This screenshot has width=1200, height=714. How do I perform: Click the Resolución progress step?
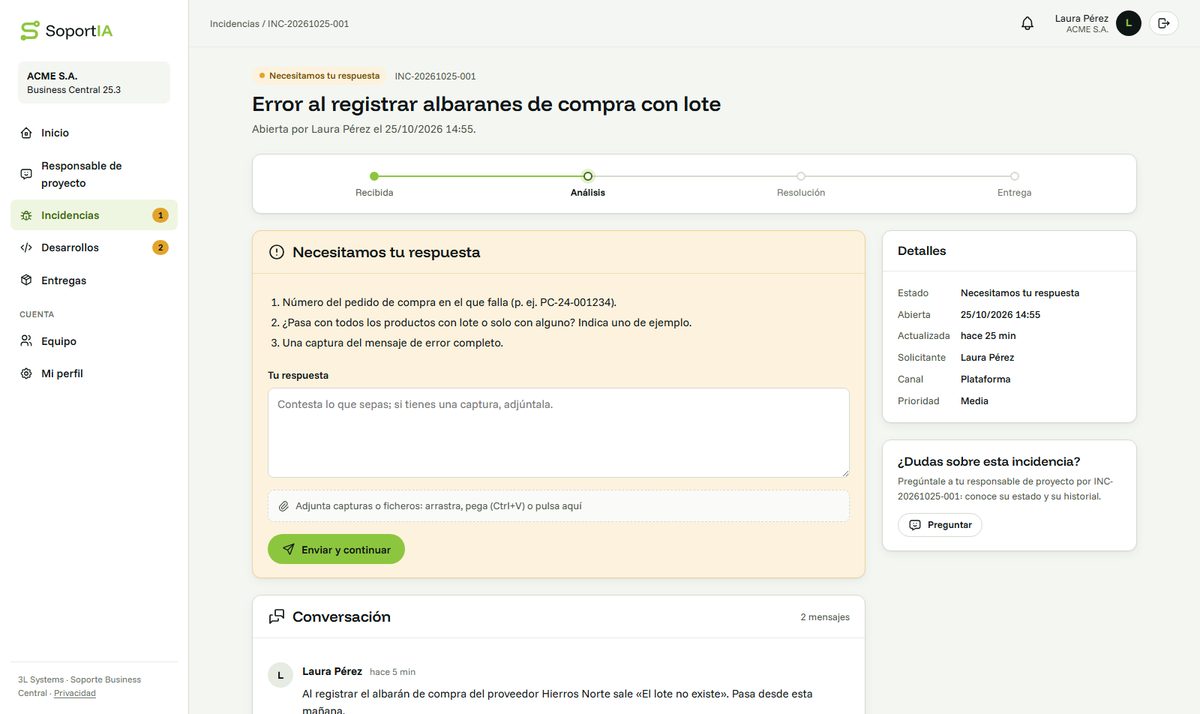(x=801, y=183)
